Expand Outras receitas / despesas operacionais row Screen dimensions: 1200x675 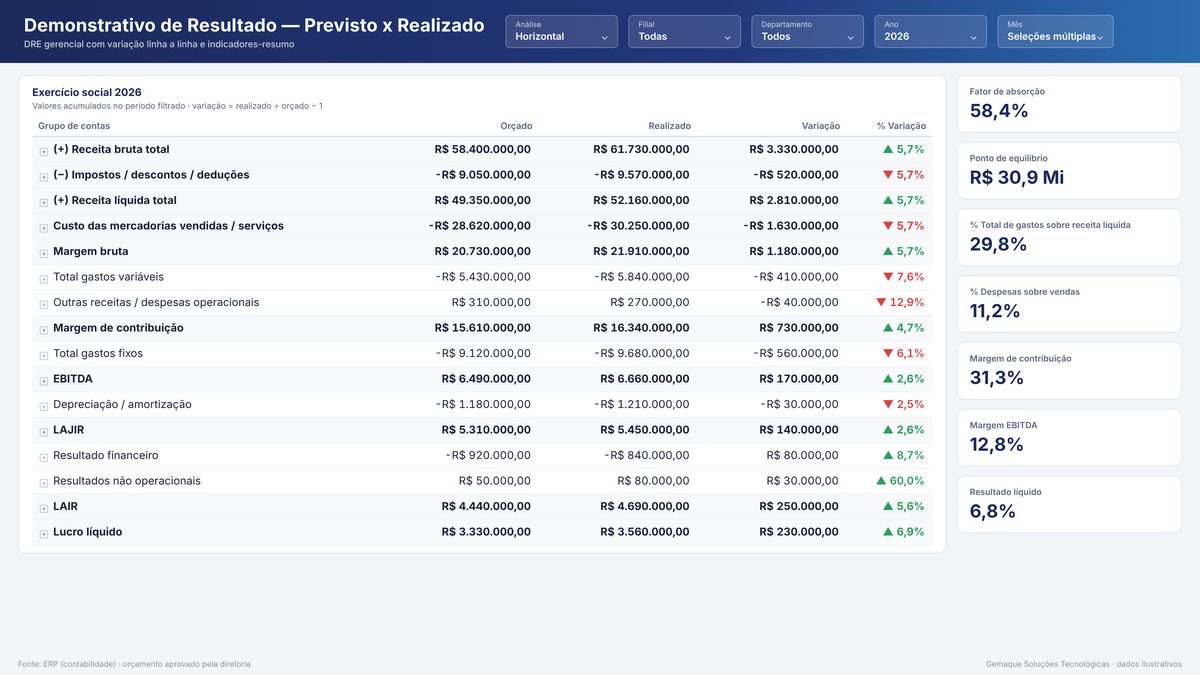pos(44,304)
